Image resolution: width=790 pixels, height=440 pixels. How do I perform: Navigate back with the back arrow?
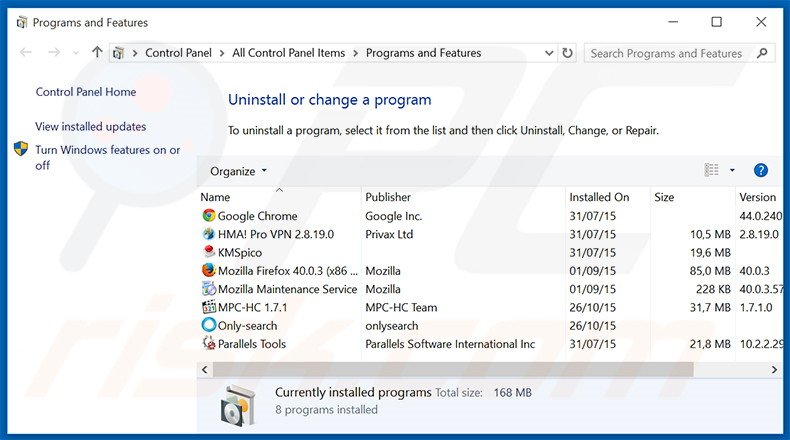click(25, 52)
